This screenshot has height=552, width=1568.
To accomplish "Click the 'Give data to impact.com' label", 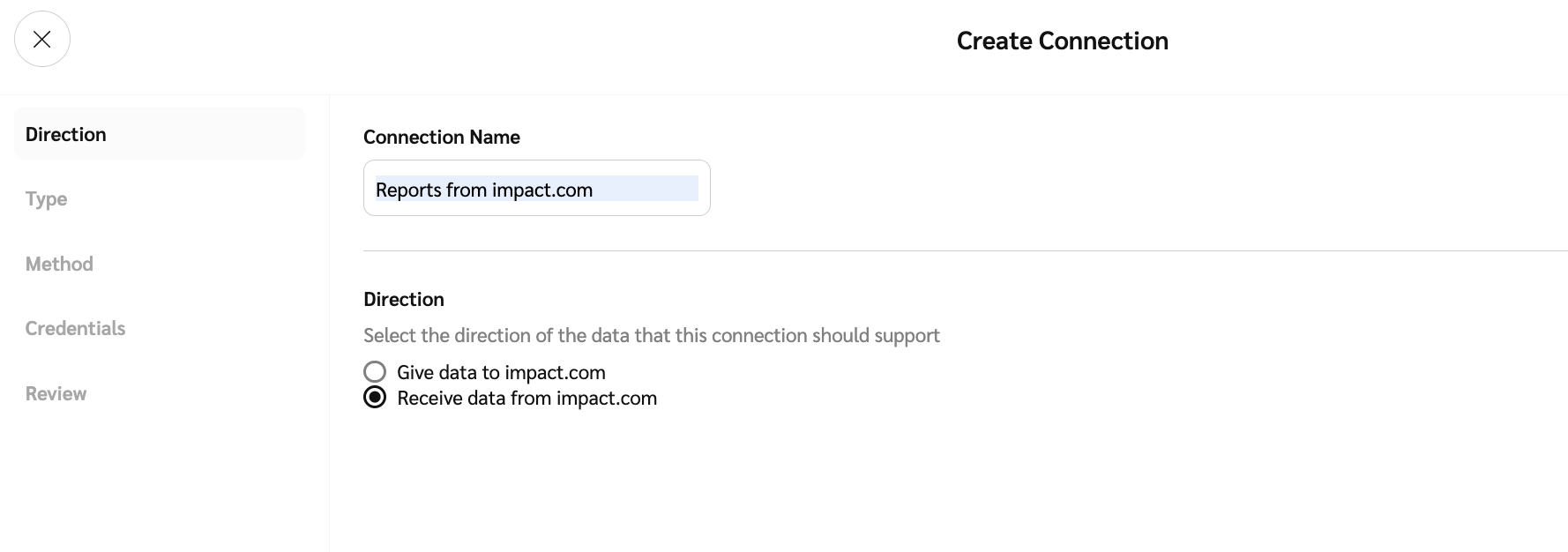I will point(501,372).
